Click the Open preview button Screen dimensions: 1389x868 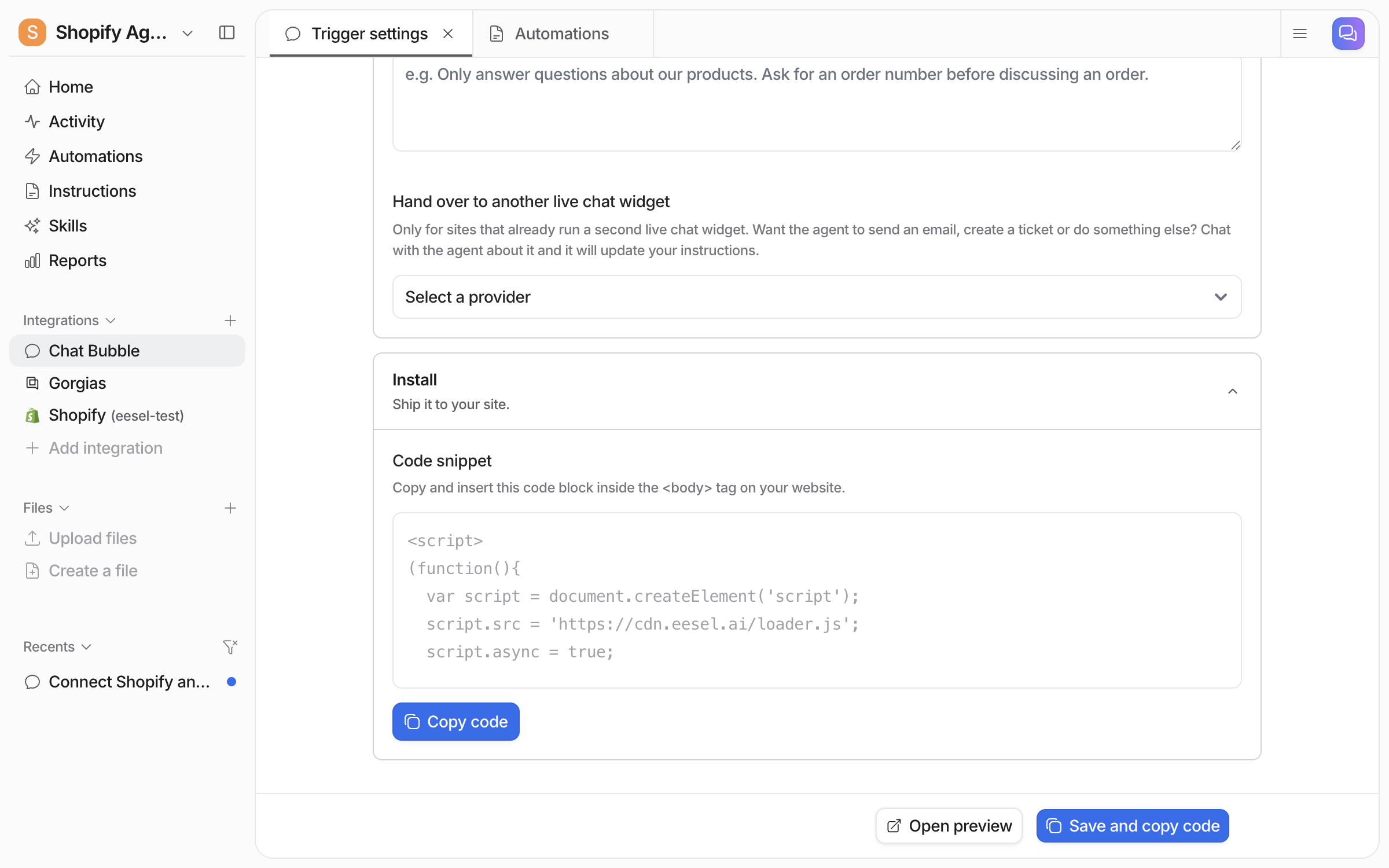[x=949, y=826]
